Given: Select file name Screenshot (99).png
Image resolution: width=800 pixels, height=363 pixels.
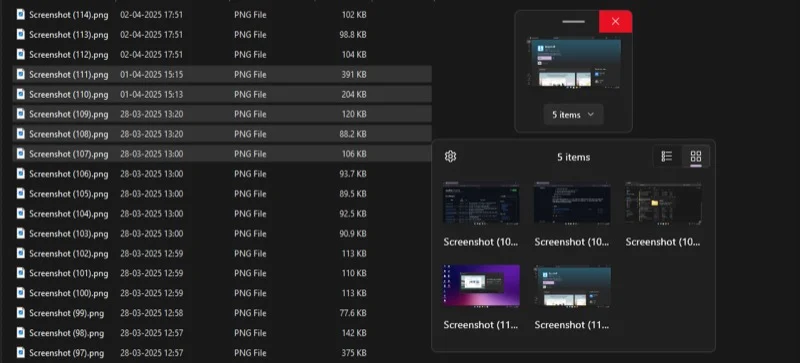Looking at the screenshot, I should [x=66, y=313].
